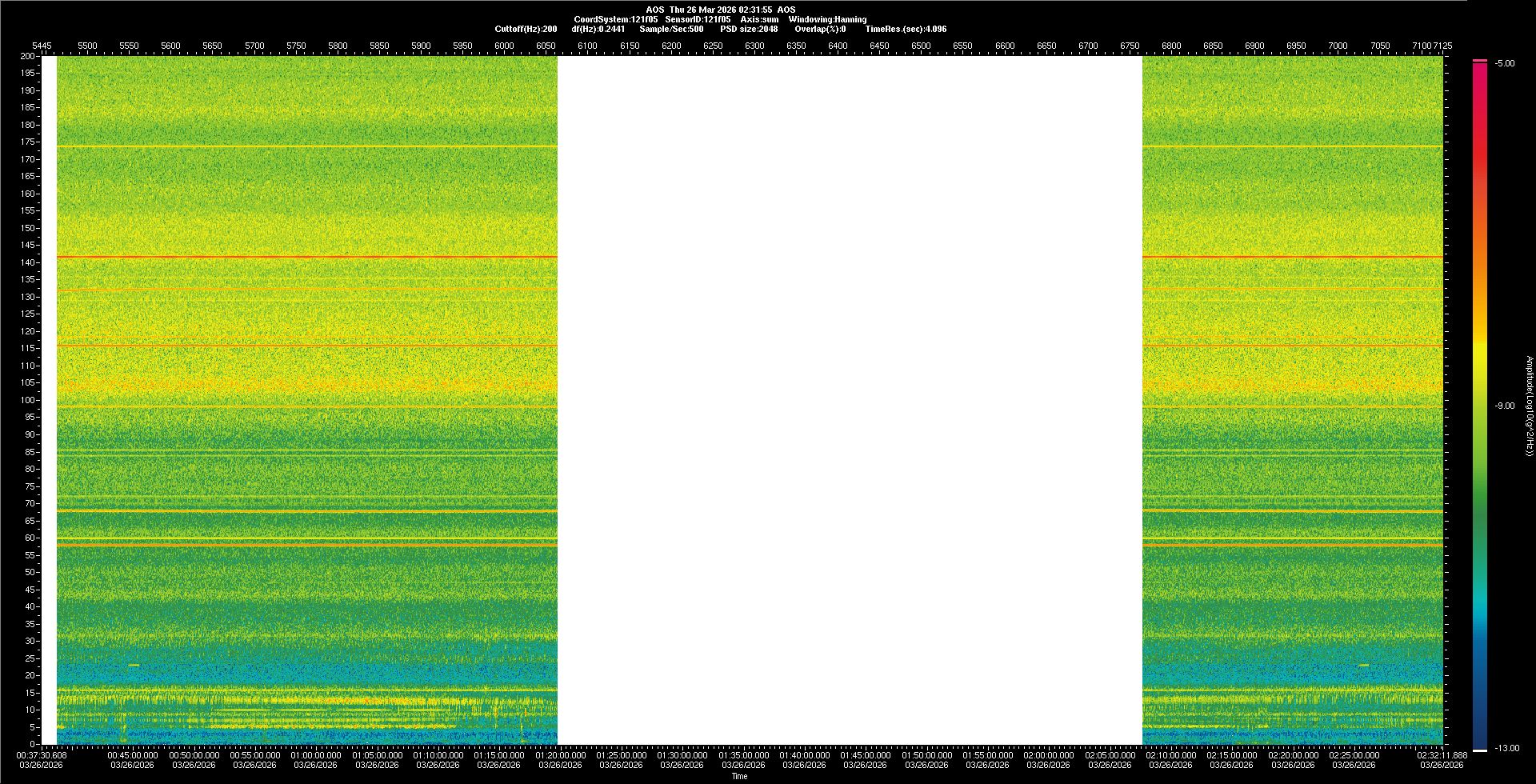Click the 02:10:00.000 time axis label

click(x=1170, y=755)
